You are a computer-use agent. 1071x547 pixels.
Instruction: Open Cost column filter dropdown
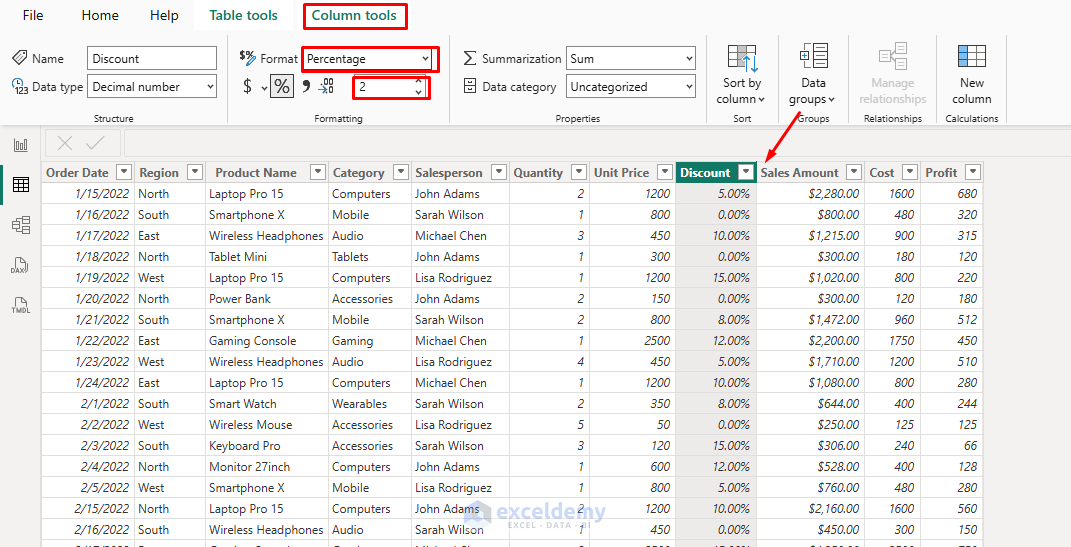pos(909,172)
